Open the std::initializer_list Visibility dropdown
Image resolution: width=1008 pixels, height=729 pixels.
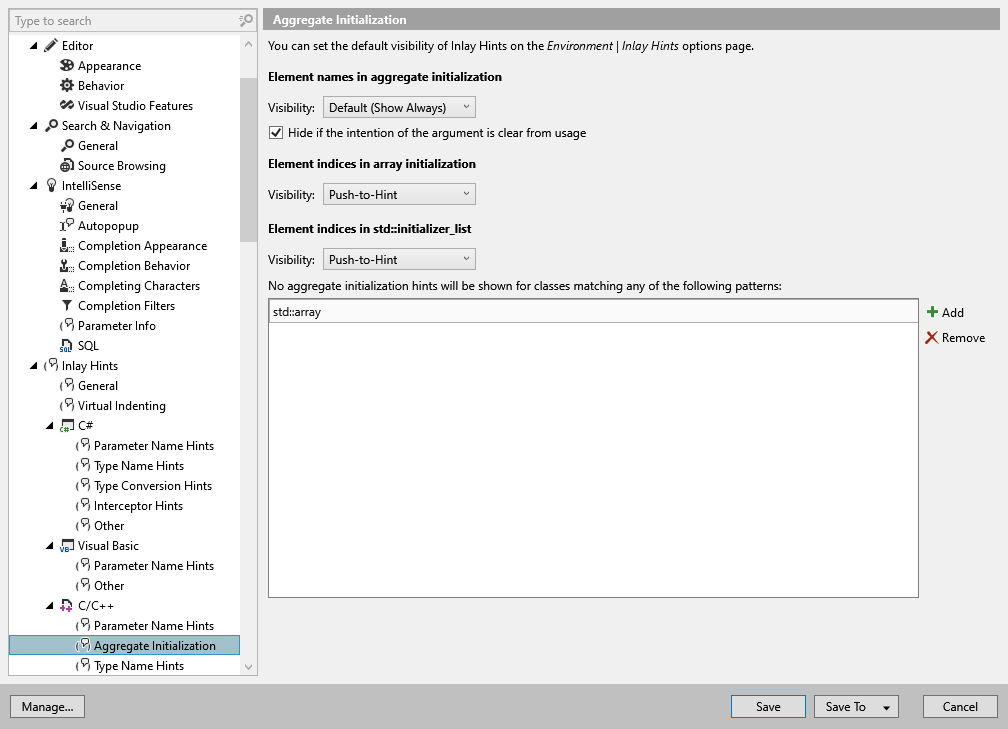(399, 259)
